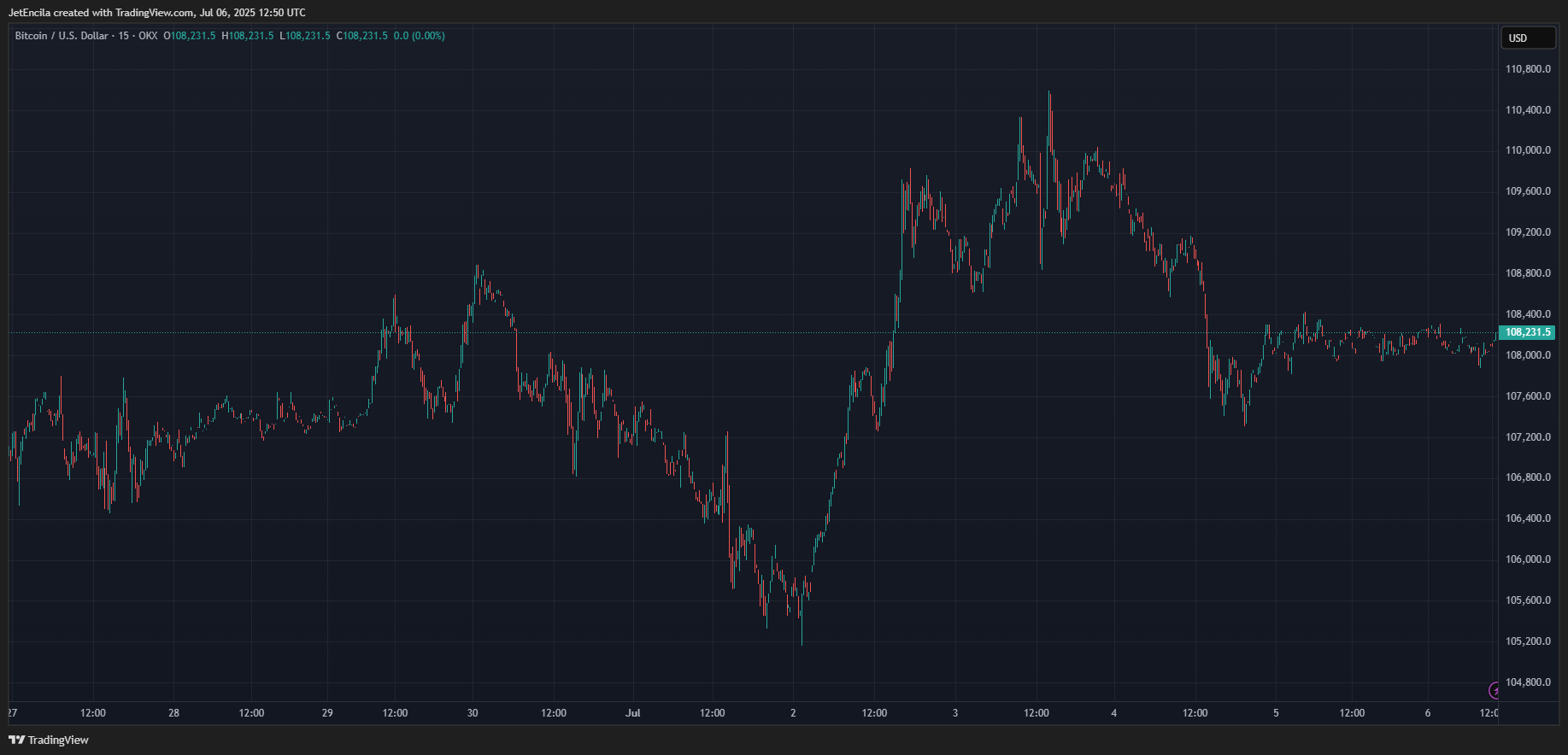Click the 106,000.0 price axis label
Viewport: 1568px width, 755px height.
[1528, 559]
